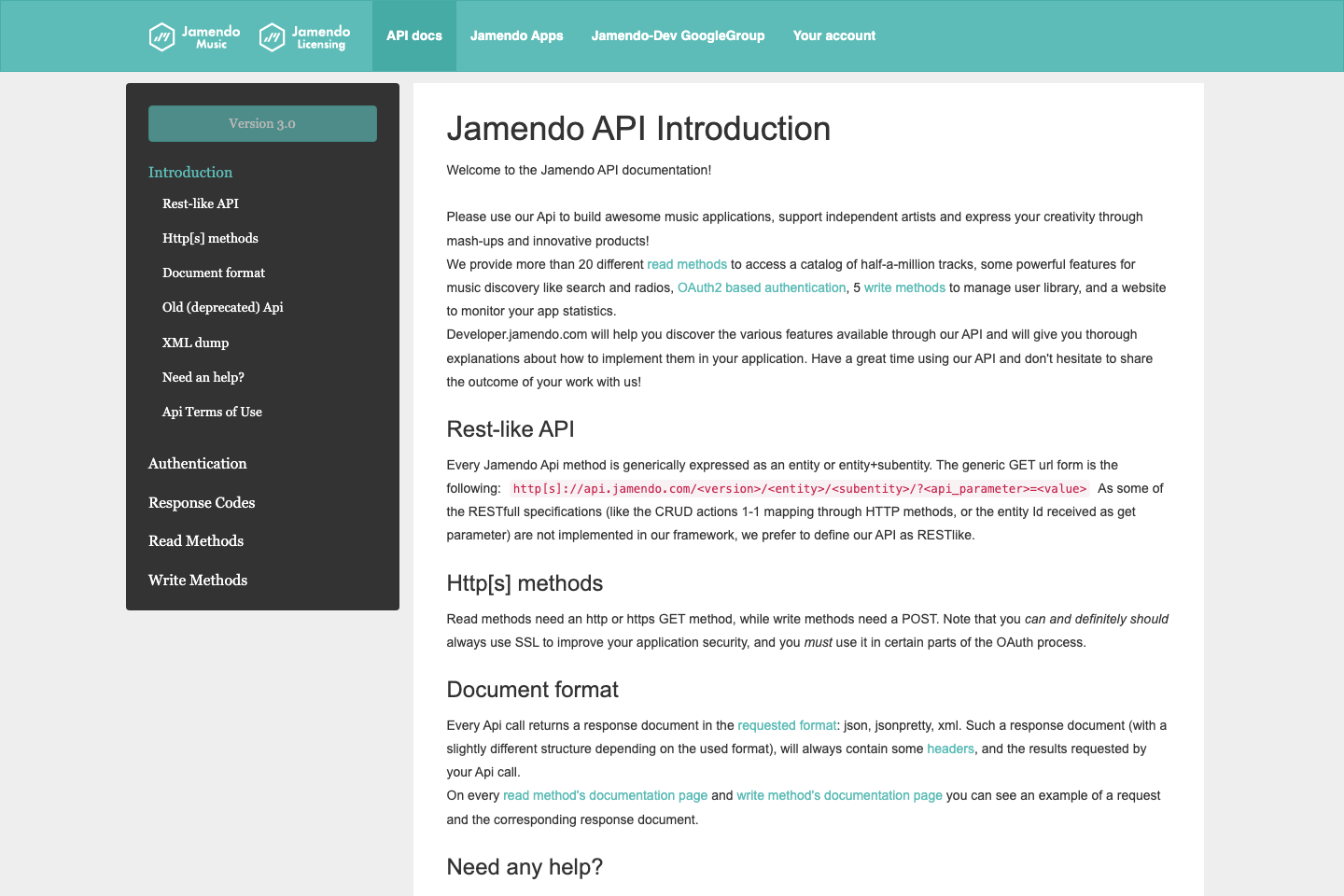This screenshot has height=896, width=1344.
Task: Open the Rest-like API sidebar entry
Action: (x=201, y=203)
